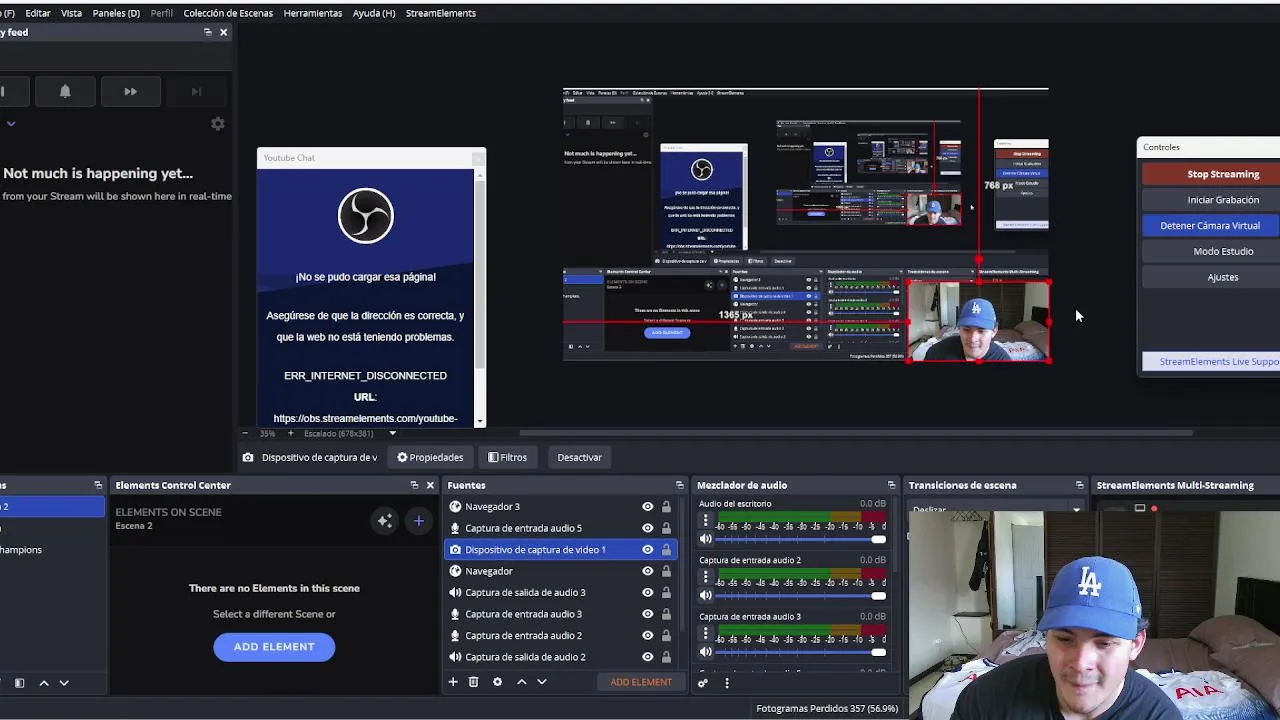The height and width of the screenshot is (720, 1280).
Task: Adjust Captura de entrada audio 3 volume slider
Action: tap(800, 652)
